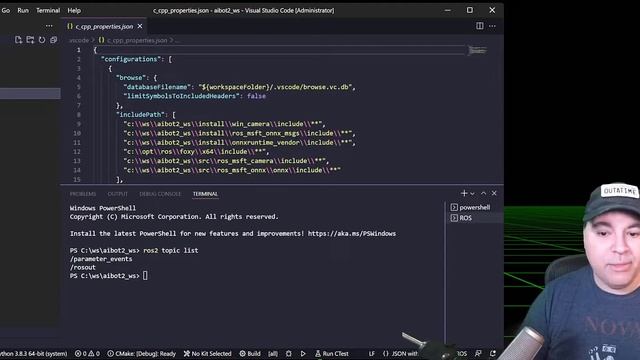This screenshot has width=640, height=360.
Task: Click the "configurations" key on line 2
Action: point(130,59)
